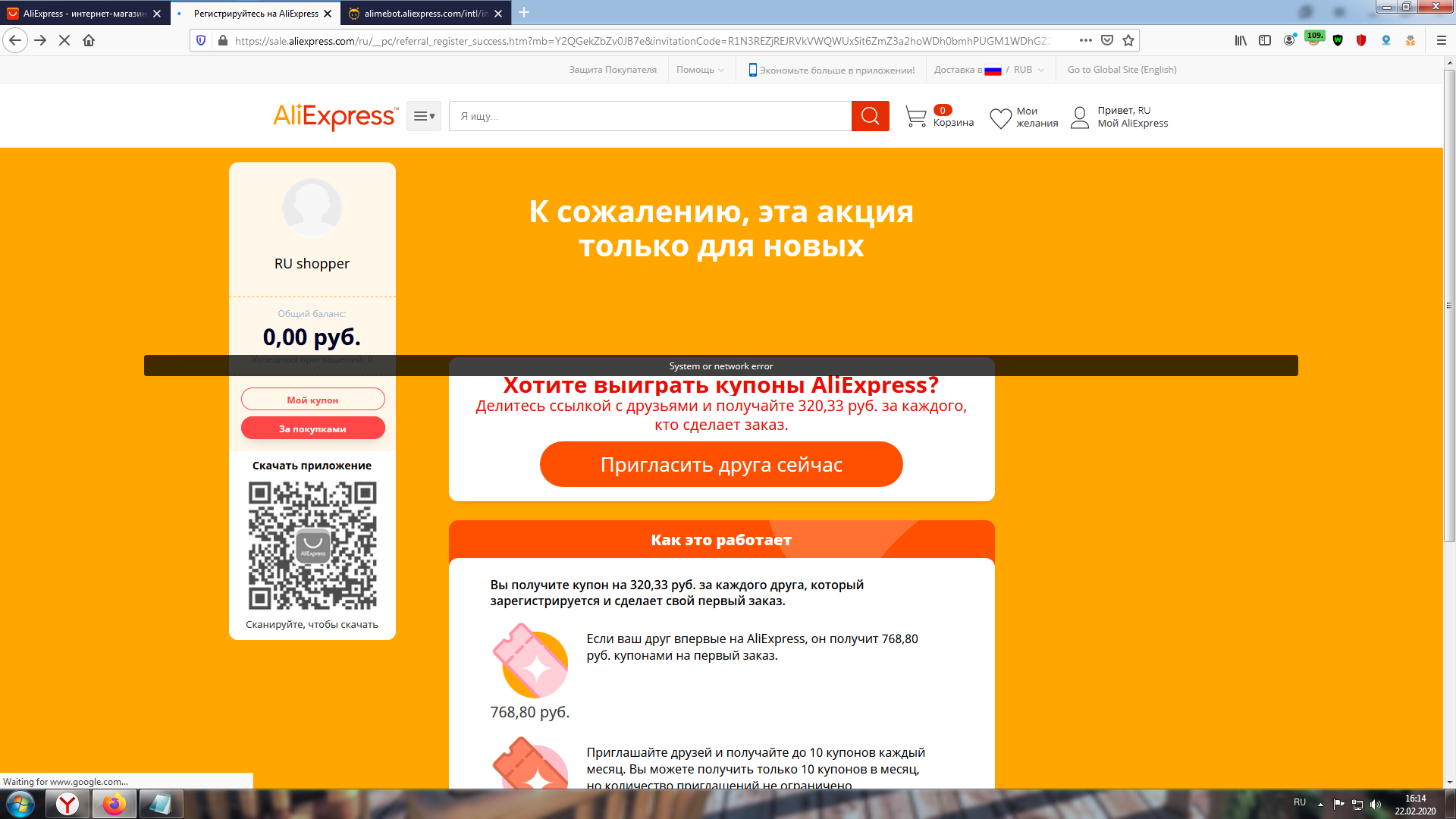Go to Global Site (English)
Viewport: 1456px width, 819px height.
tap(1122, 70)
